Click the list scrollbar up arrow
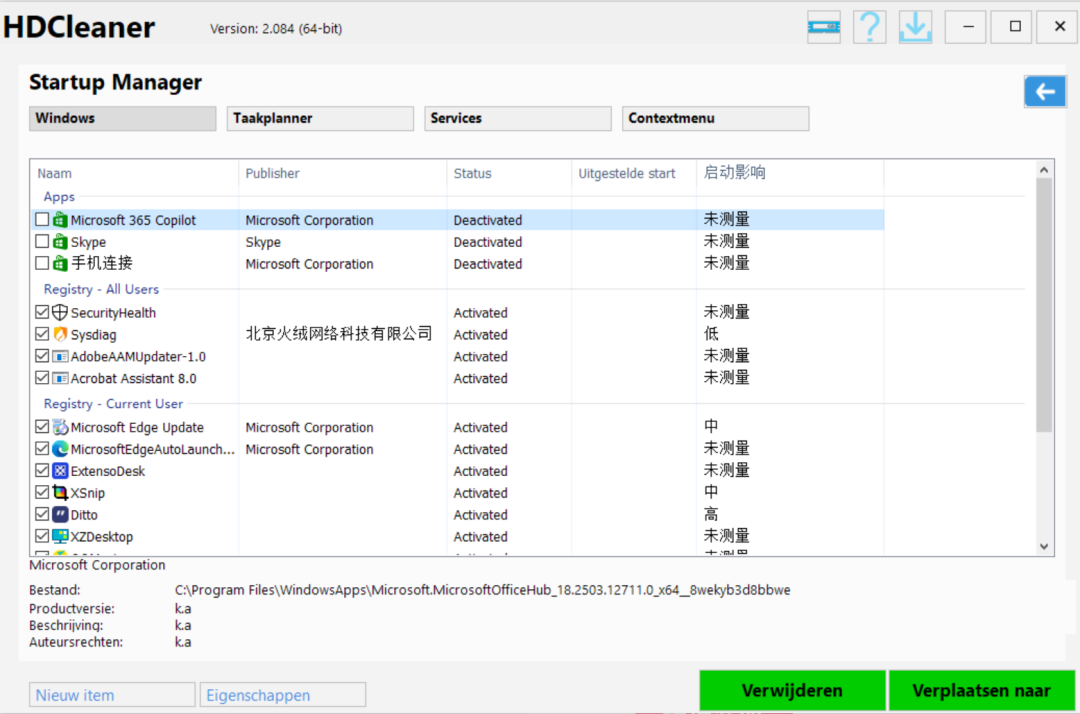The image size is (1080, 714). point(1044,169)
